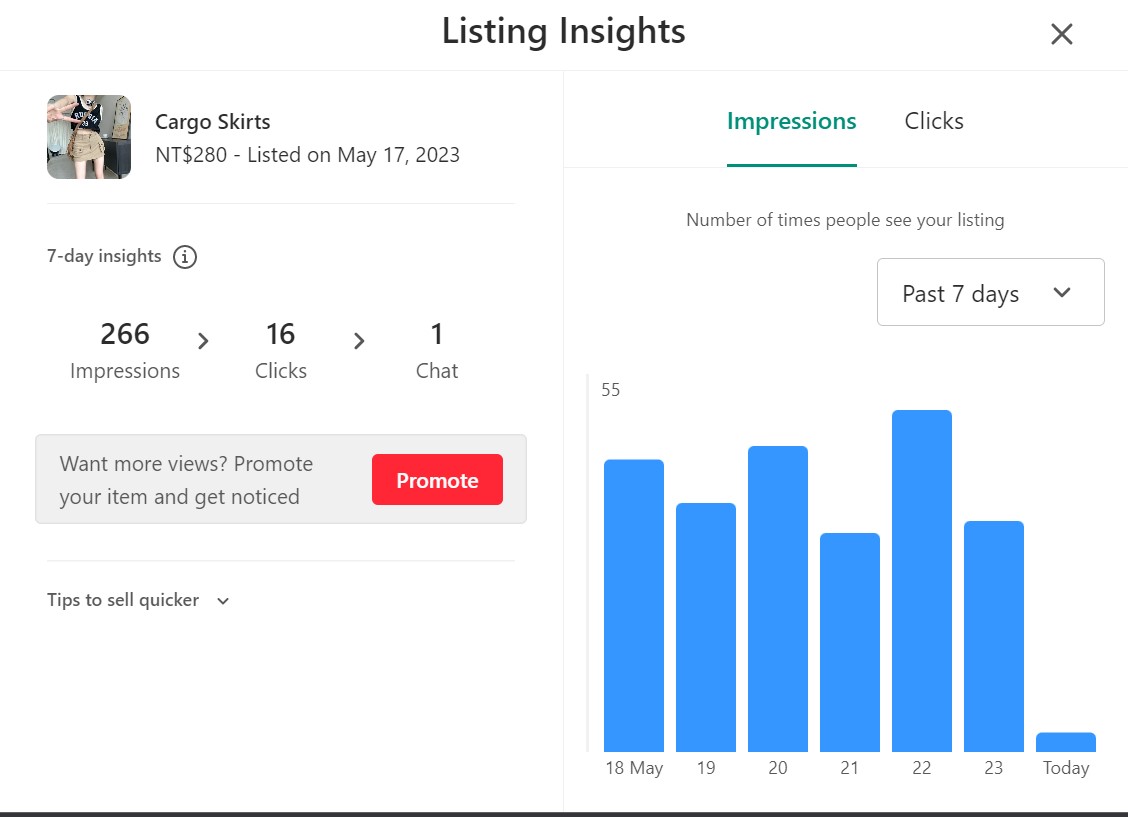The height and width of the screenshot is (817, 1128).
Task: Switch to the Clicks tab
Action: 934,121
